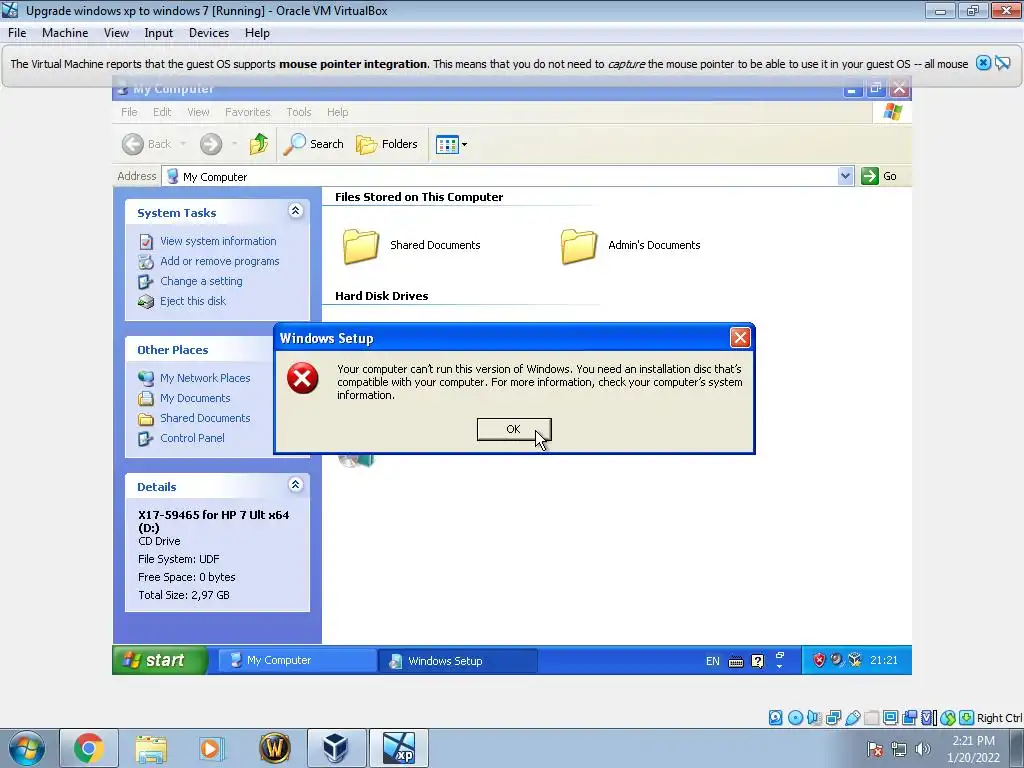
Task: Switch to My Computer taskbar button
Action: (296, 660)
